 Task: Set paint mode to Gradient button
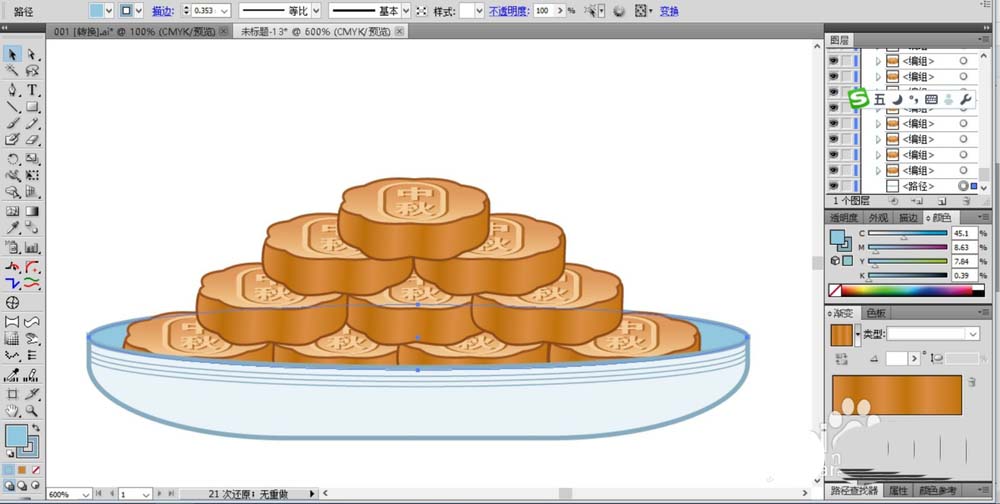(x=22, y=470)
